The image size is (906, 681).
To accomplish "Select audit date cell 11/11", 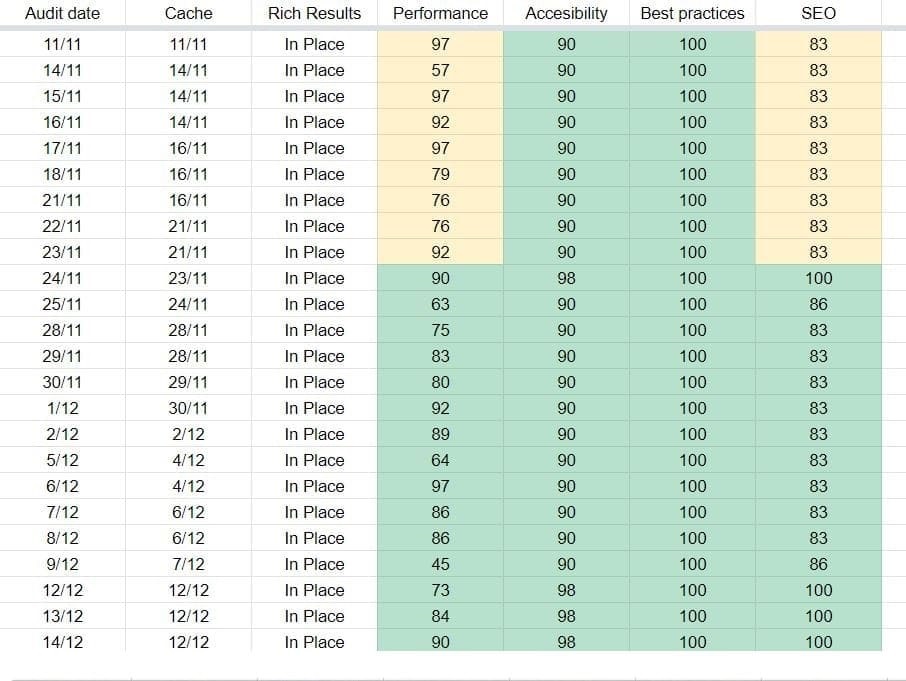I will tap(62, 44).
